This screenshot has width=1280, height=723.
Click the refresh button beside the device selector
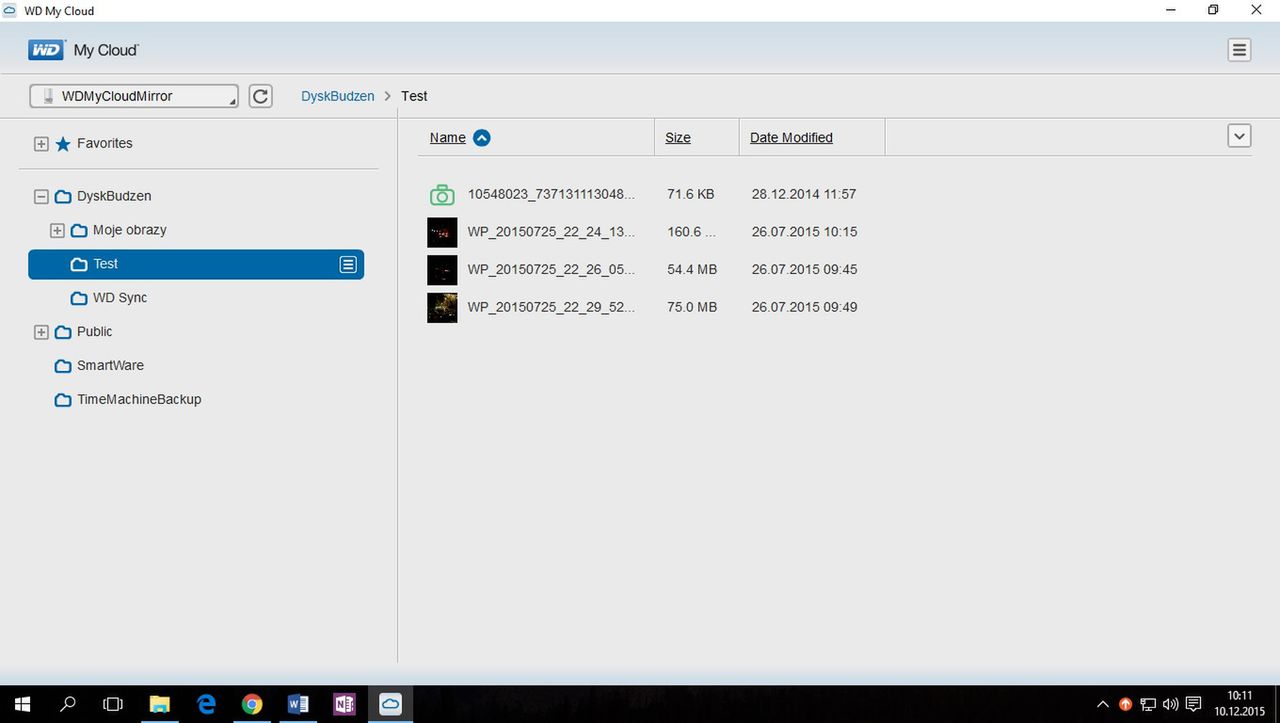click(260, 96)
